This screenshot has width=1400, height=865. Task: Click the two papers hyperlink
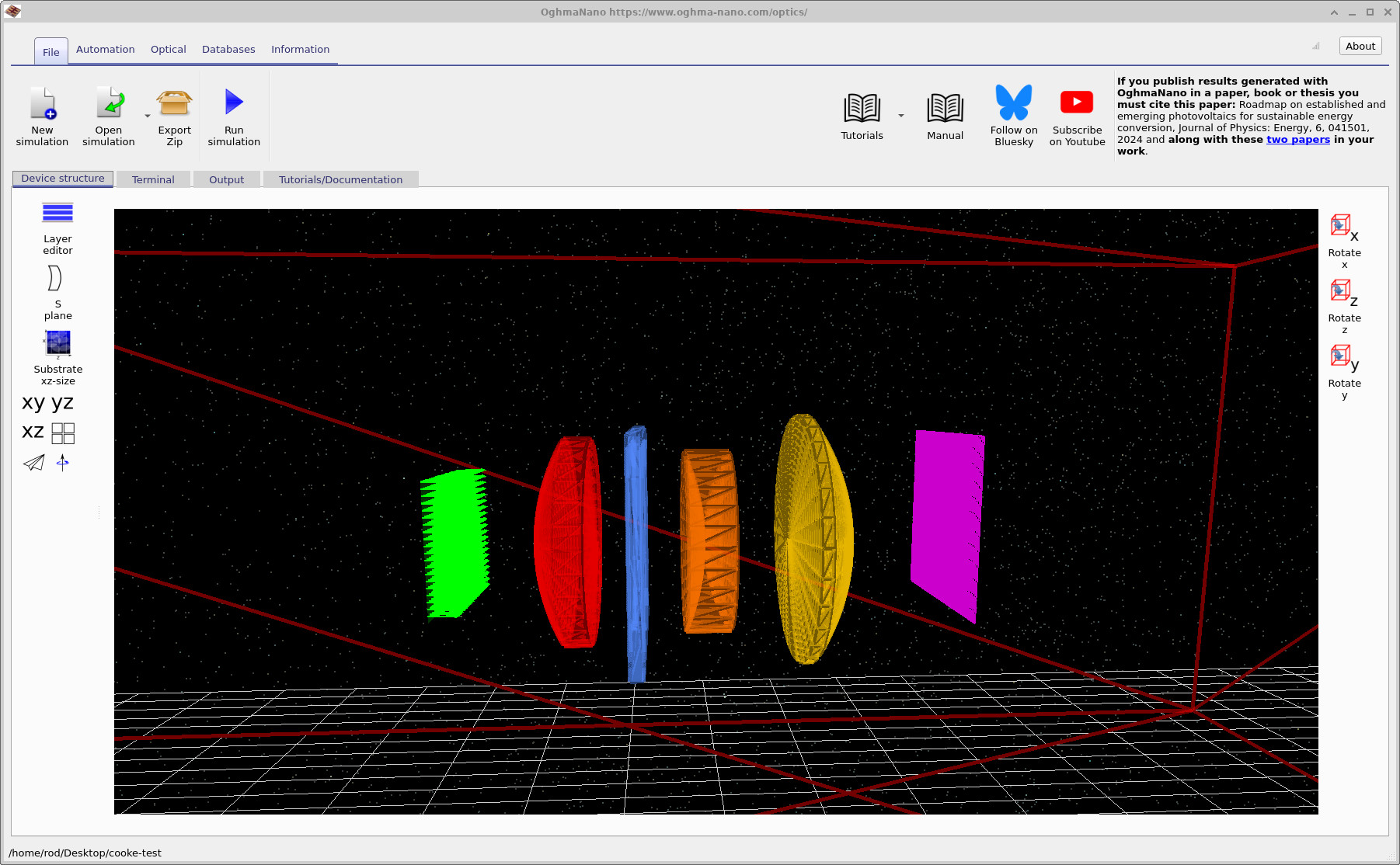click(x=1298, y=139)
